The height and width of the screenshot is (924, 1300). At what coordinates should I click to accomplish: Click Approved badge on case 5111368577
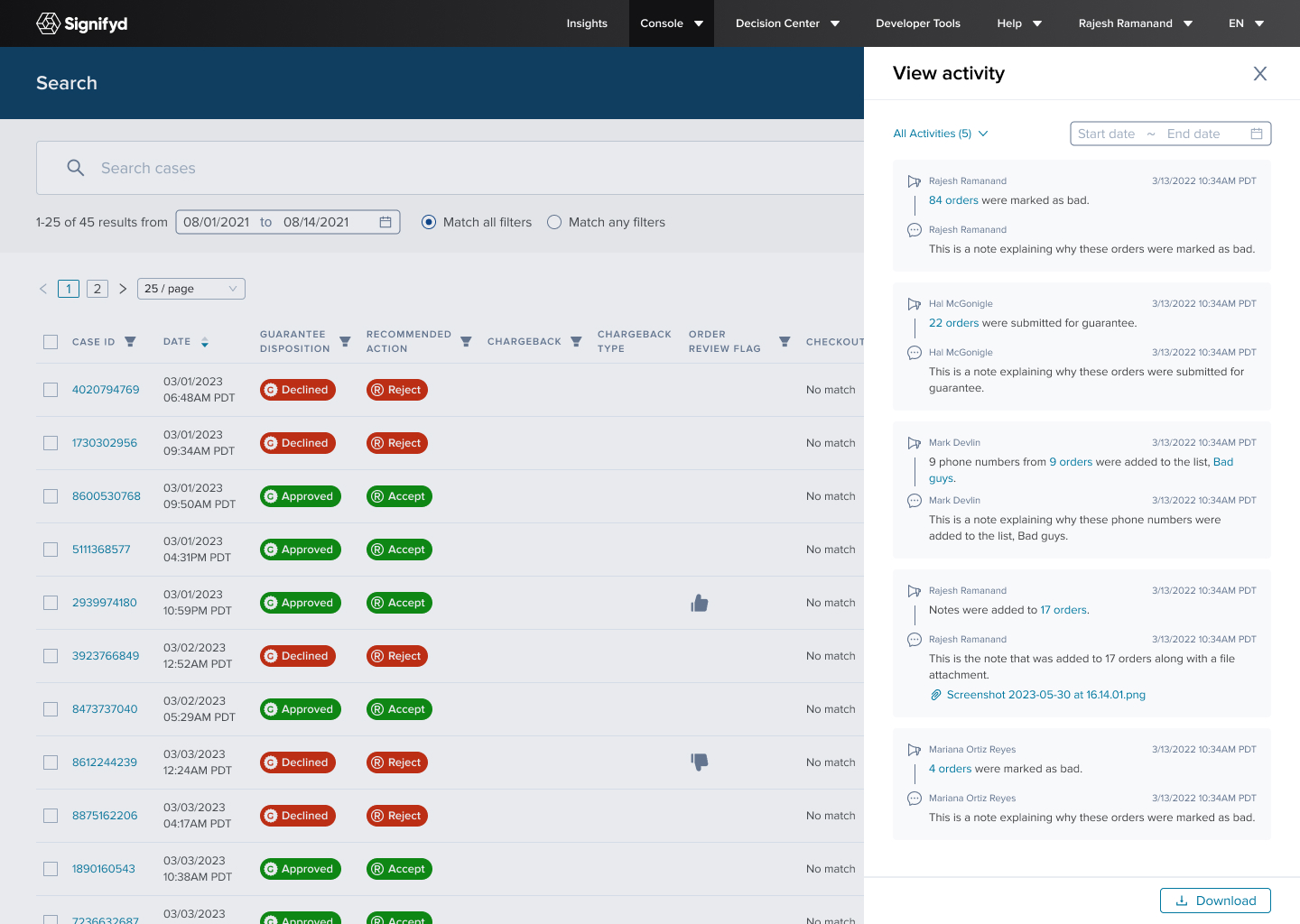[x=301, y=550]
